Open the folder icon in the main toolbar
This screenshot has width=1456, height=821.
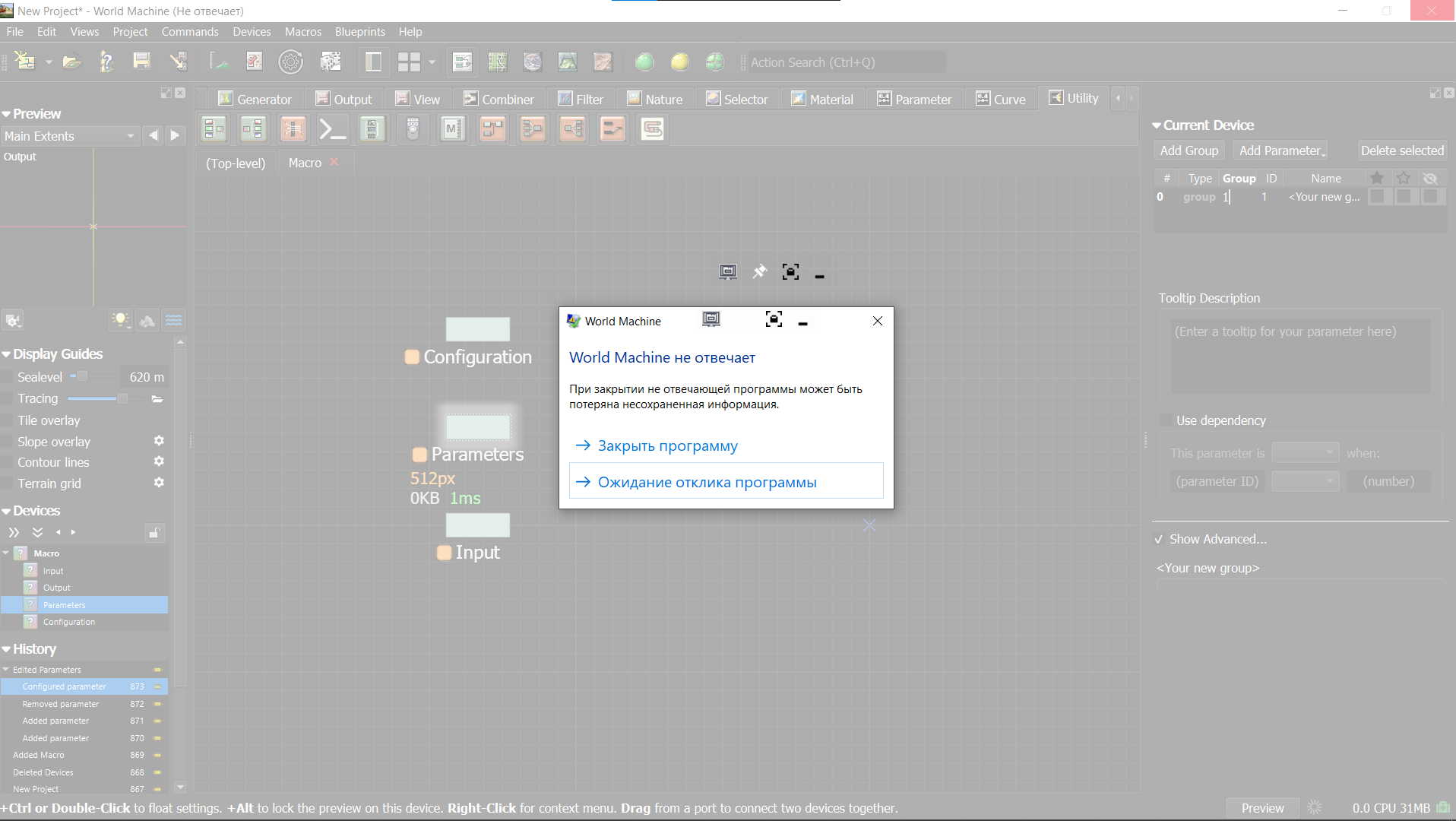(72, 62)
